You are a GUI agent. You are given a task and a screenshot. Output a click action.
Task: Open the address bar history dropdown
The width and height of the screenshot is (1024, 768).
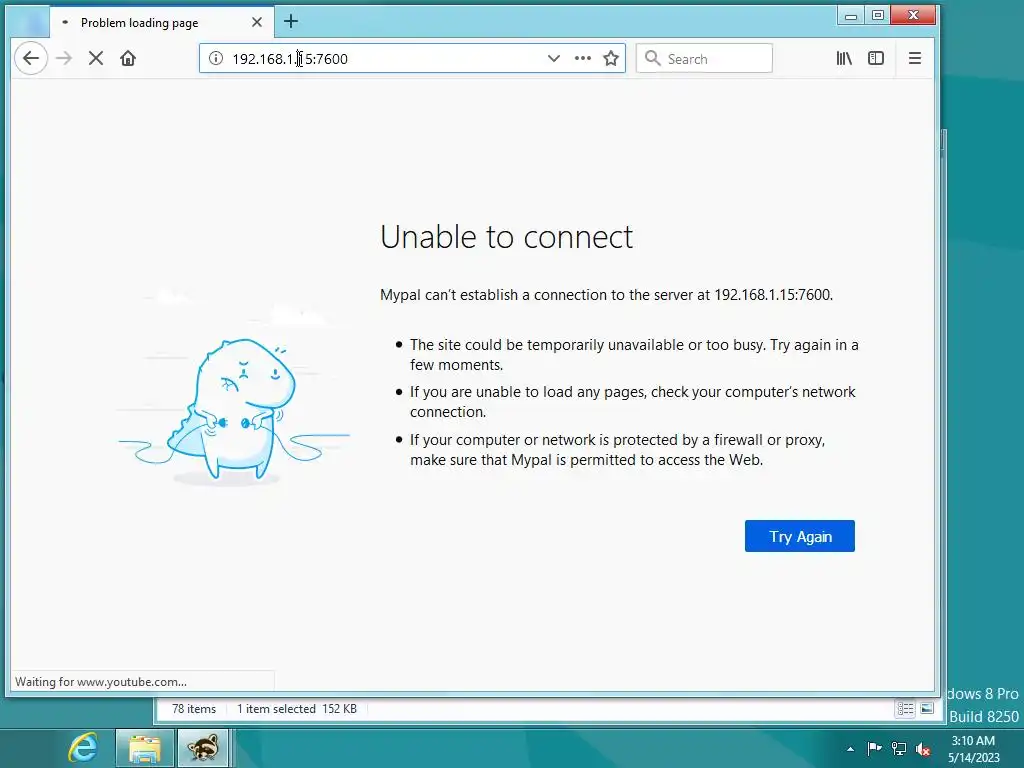pos(554,58)
